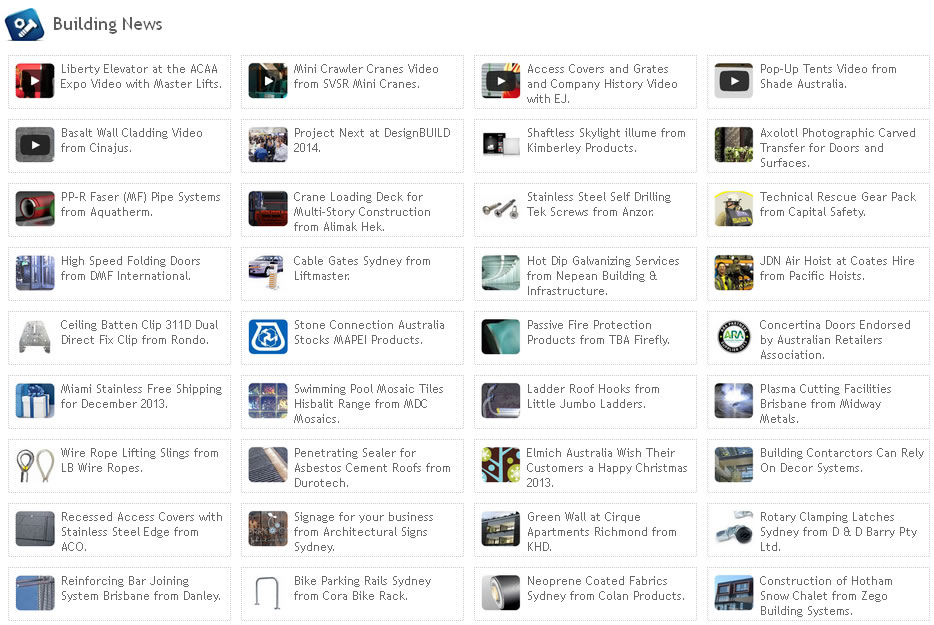Open the Project Next at DesignBUILD 2014 link
Viewport: 934px width, 625px height.
[x=372, y=140]
